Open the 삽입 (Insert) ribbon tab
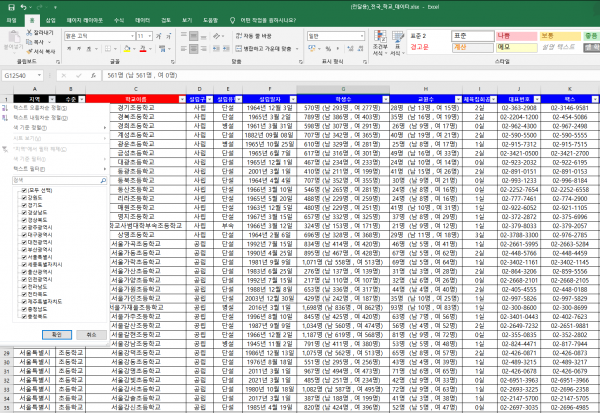 pyautogui.click(x=51, y=19)
